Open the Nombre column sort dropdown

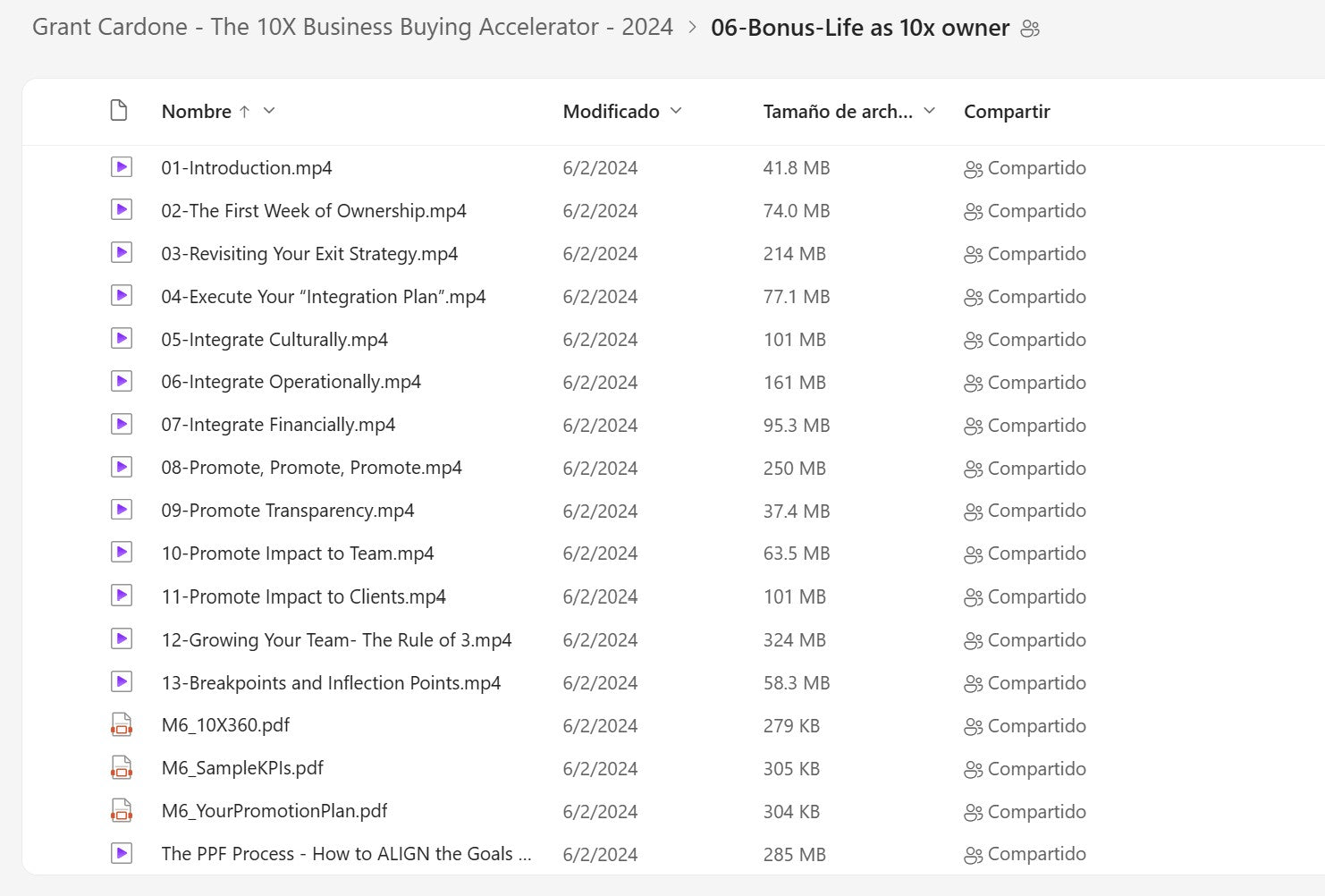[x=269, y=111]
